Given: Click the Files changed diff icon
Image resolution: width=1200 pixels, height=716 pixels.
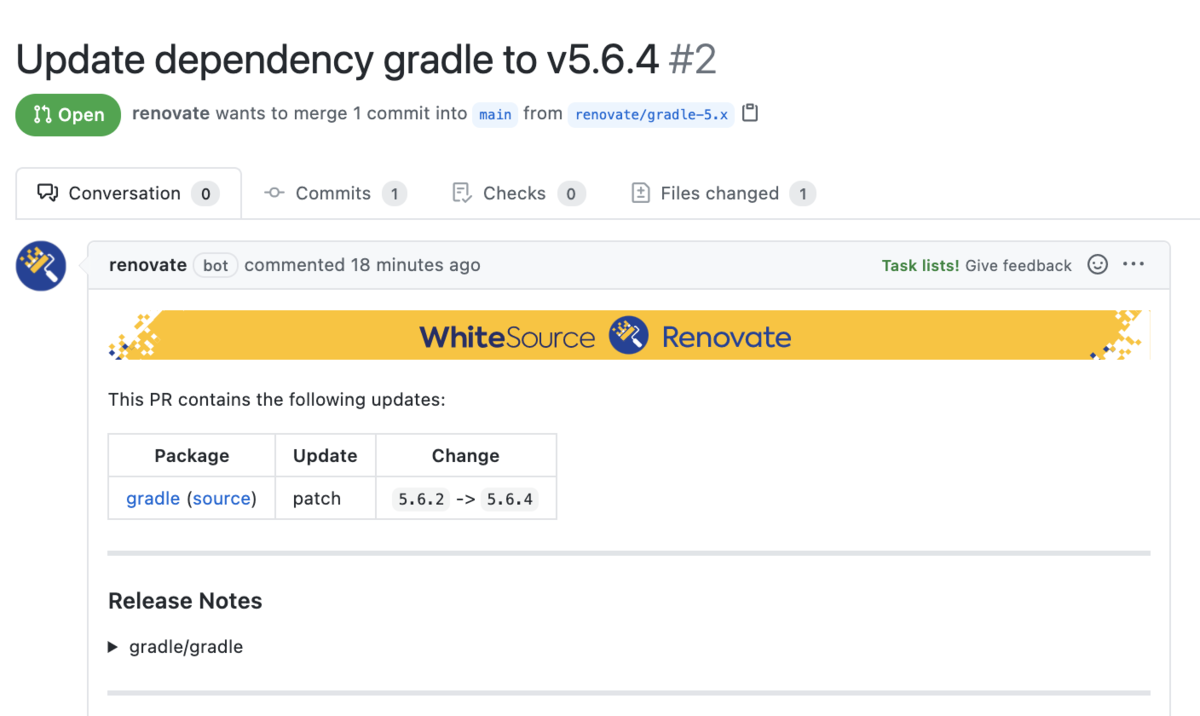Looking at the screenshot, I should pyautogui.click(x=640, y=193).
